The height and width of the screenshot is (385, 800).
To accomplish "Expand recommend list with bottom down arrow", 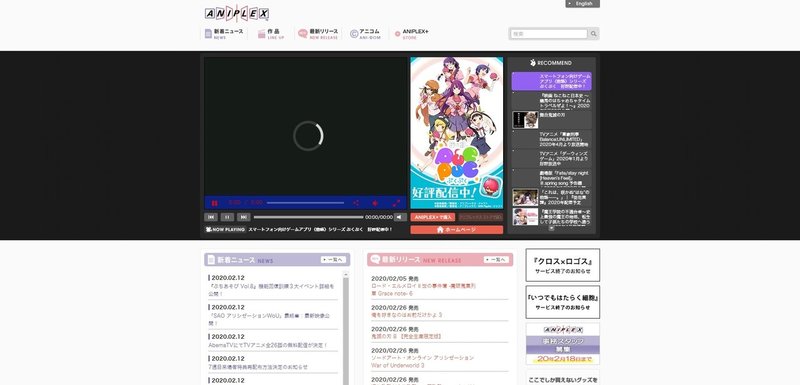I will (x=552, y=228).
